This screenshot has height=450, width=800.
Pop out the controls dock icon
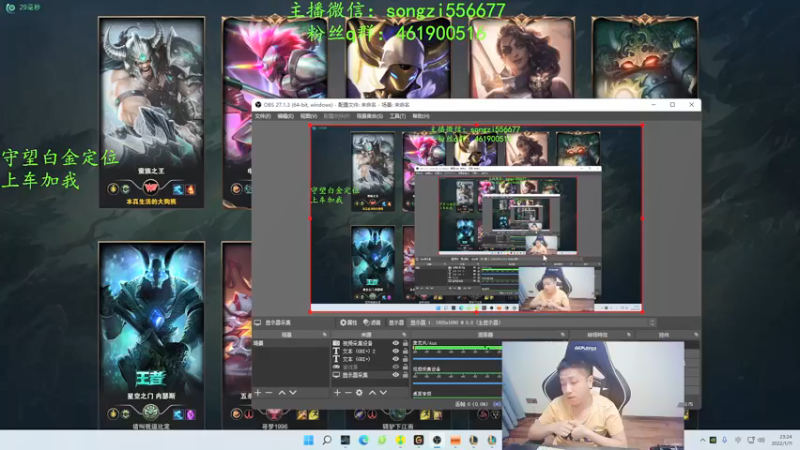point(696,335)
